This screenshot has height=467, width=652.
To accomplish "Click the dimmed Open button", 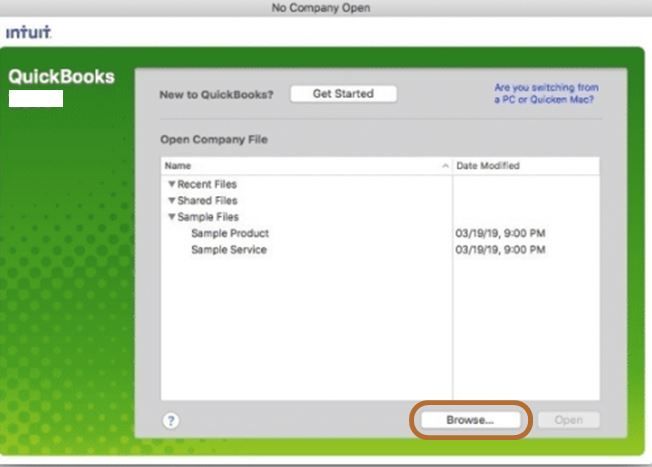I will click(568, 420).
